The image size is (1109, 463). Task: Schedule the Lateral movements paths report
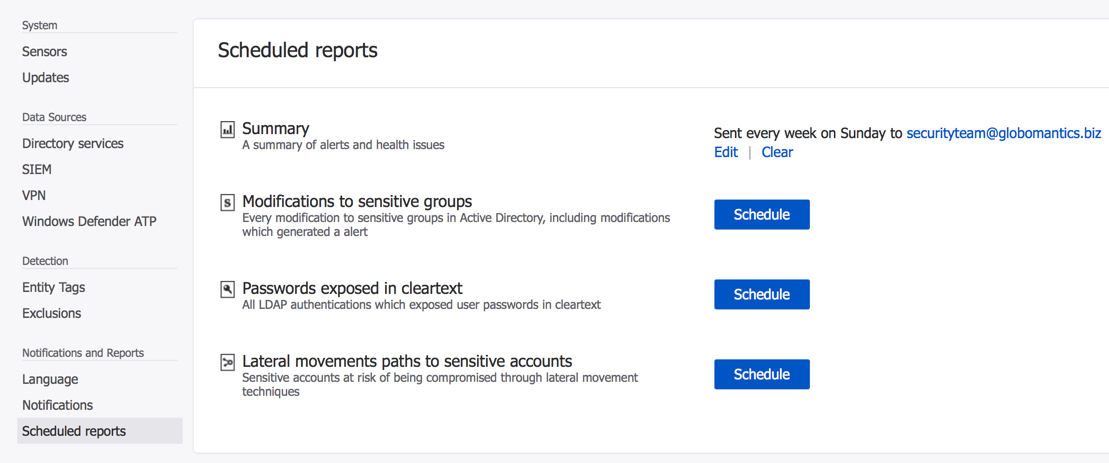(761, 374)
